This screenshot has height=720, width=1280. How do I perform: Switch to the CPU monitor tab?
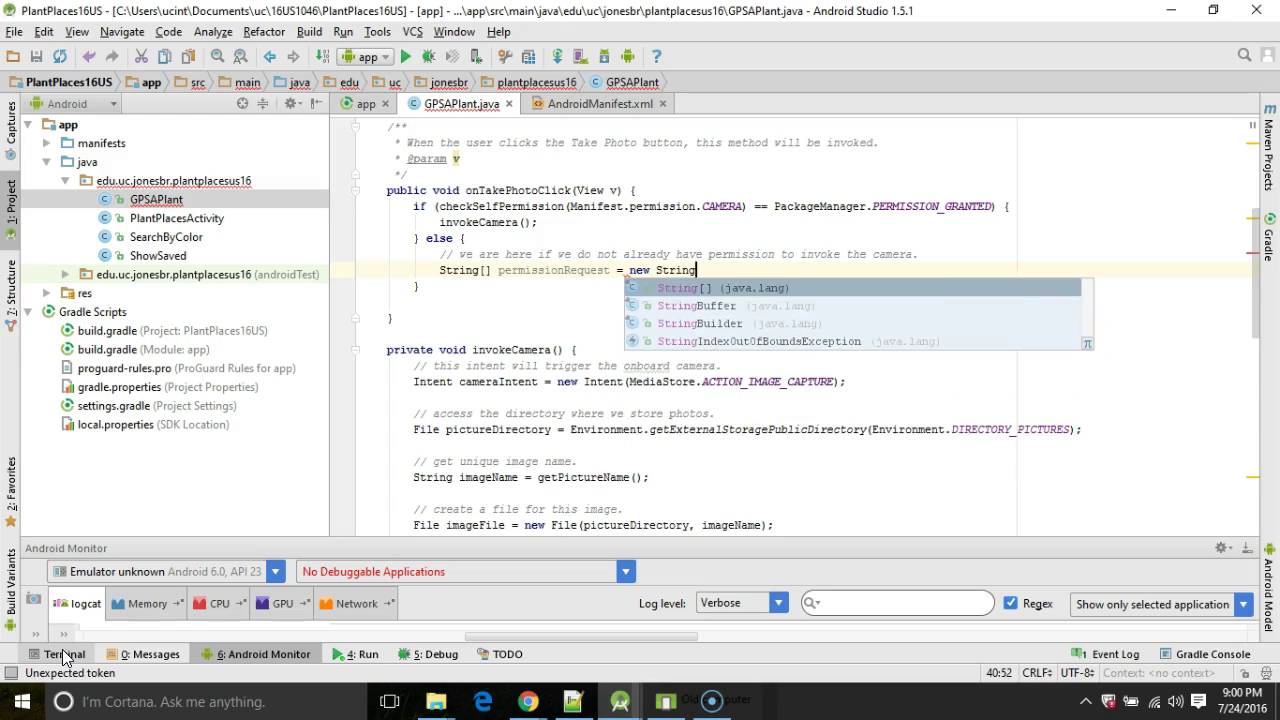(218, 603)
